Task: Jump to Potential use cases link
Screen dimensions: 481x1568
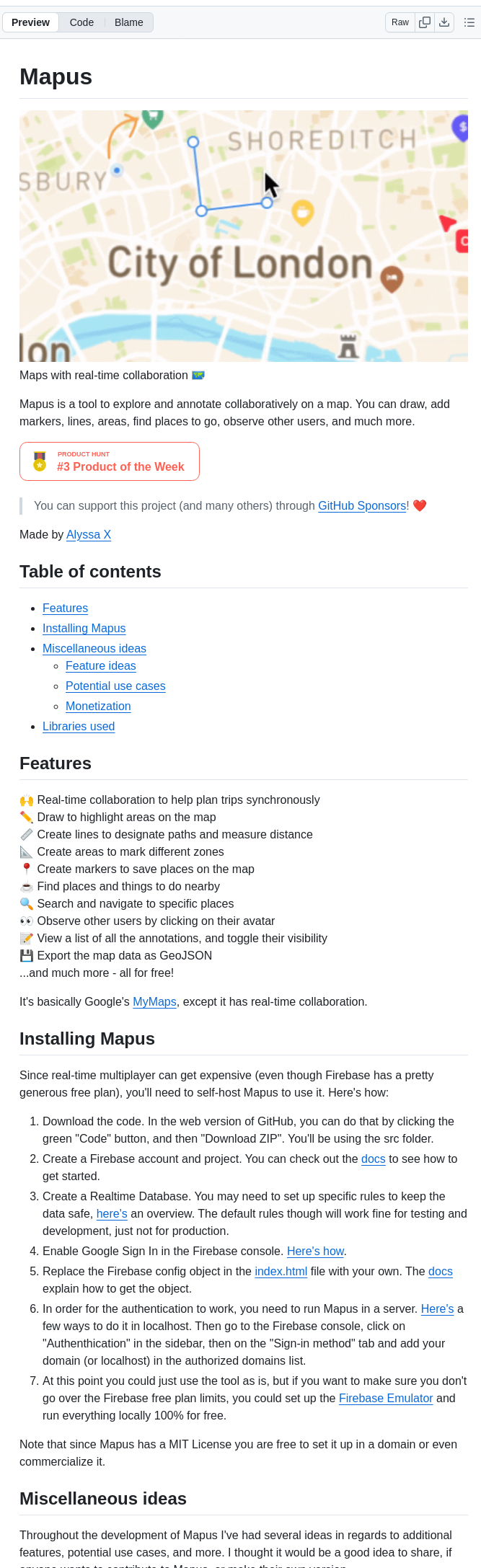Action: coord(115,686)
